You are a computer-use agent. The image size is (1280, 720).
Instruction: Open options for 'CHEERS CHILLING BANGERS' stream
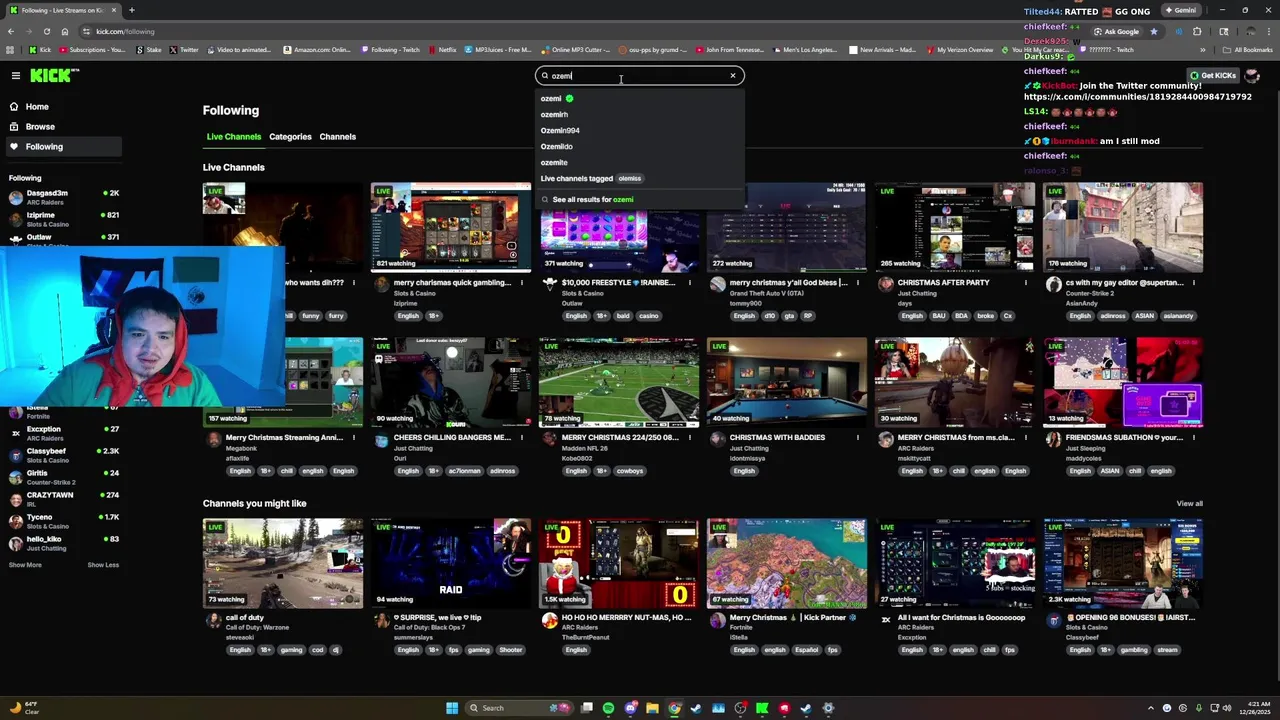click(x=521, y=438)
